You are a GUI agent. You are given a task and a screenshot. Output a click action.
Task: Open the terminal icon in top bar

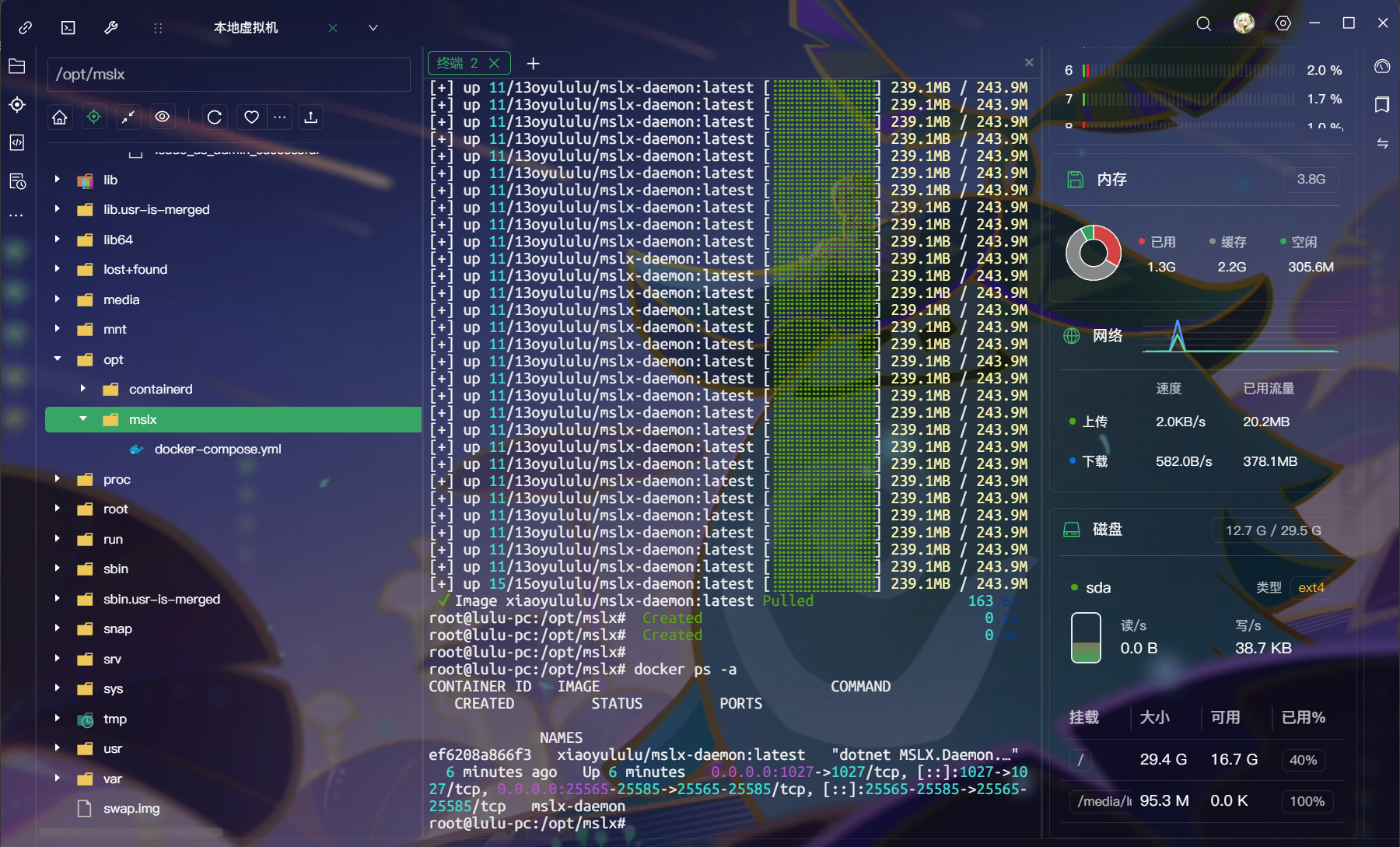click(x=68, y=28)
